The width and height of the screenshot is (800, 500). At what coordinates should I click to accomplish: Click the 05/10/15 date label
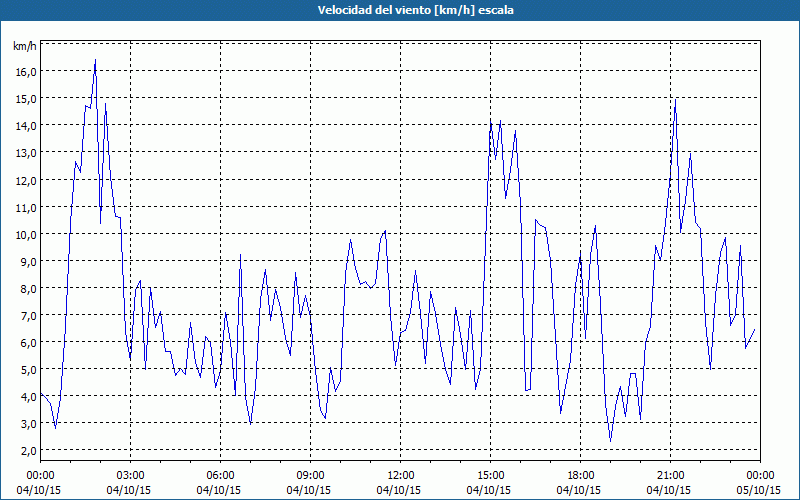coord(759,490)
